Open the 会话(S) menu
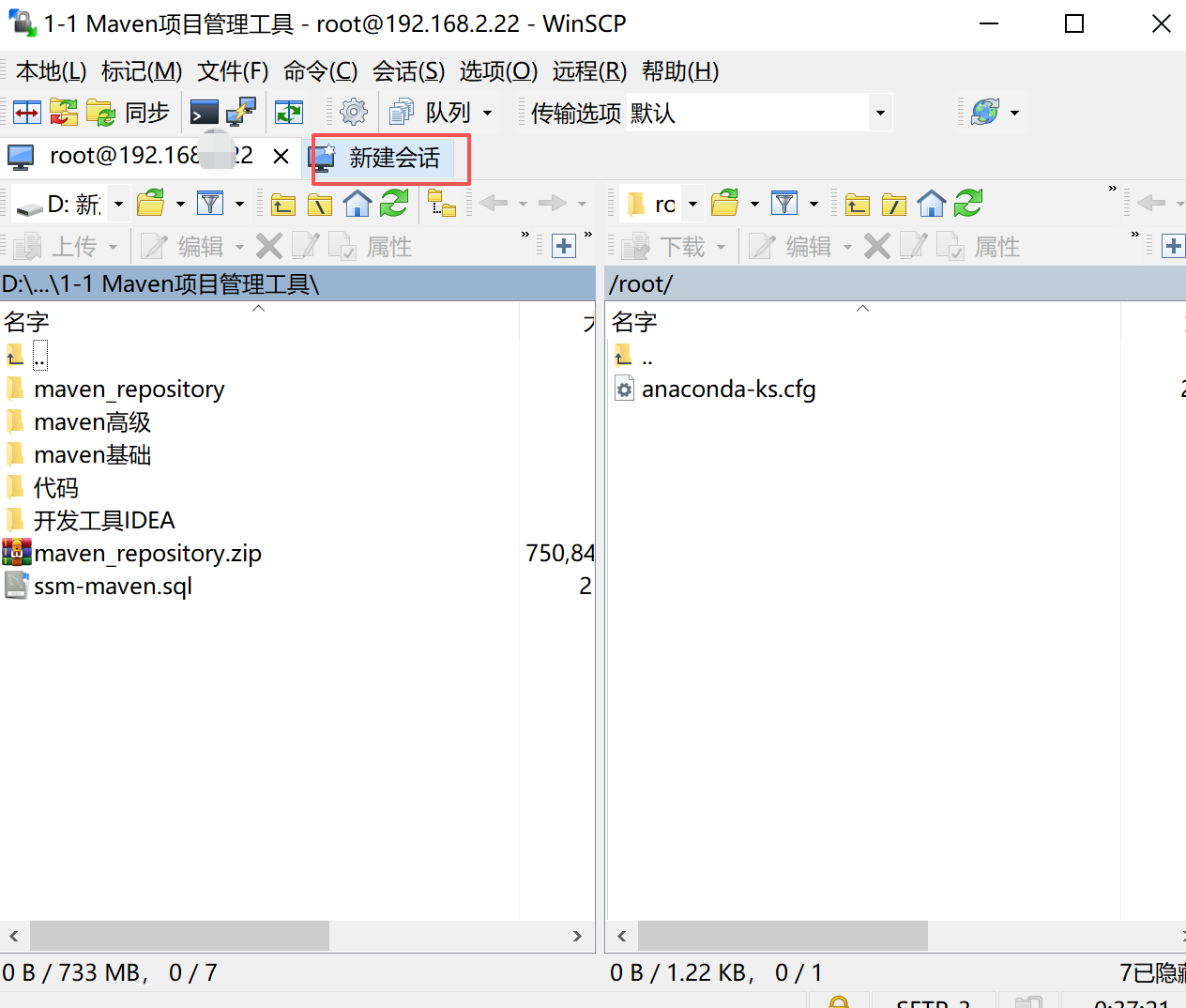The height and width of the screenshot is (1008, 1186). (x=408, y=71)
